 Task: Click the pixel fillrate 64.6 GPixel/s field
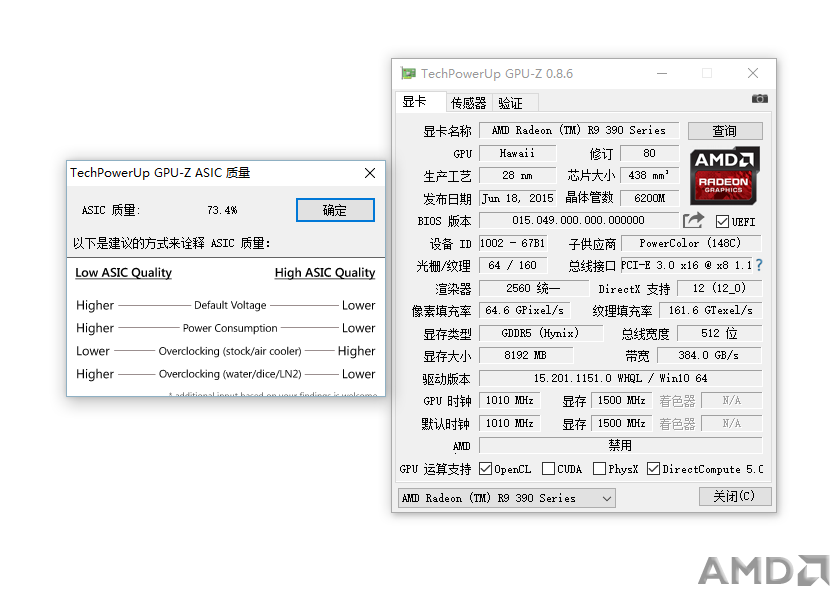pyautogui.click(x=525, y=310)
